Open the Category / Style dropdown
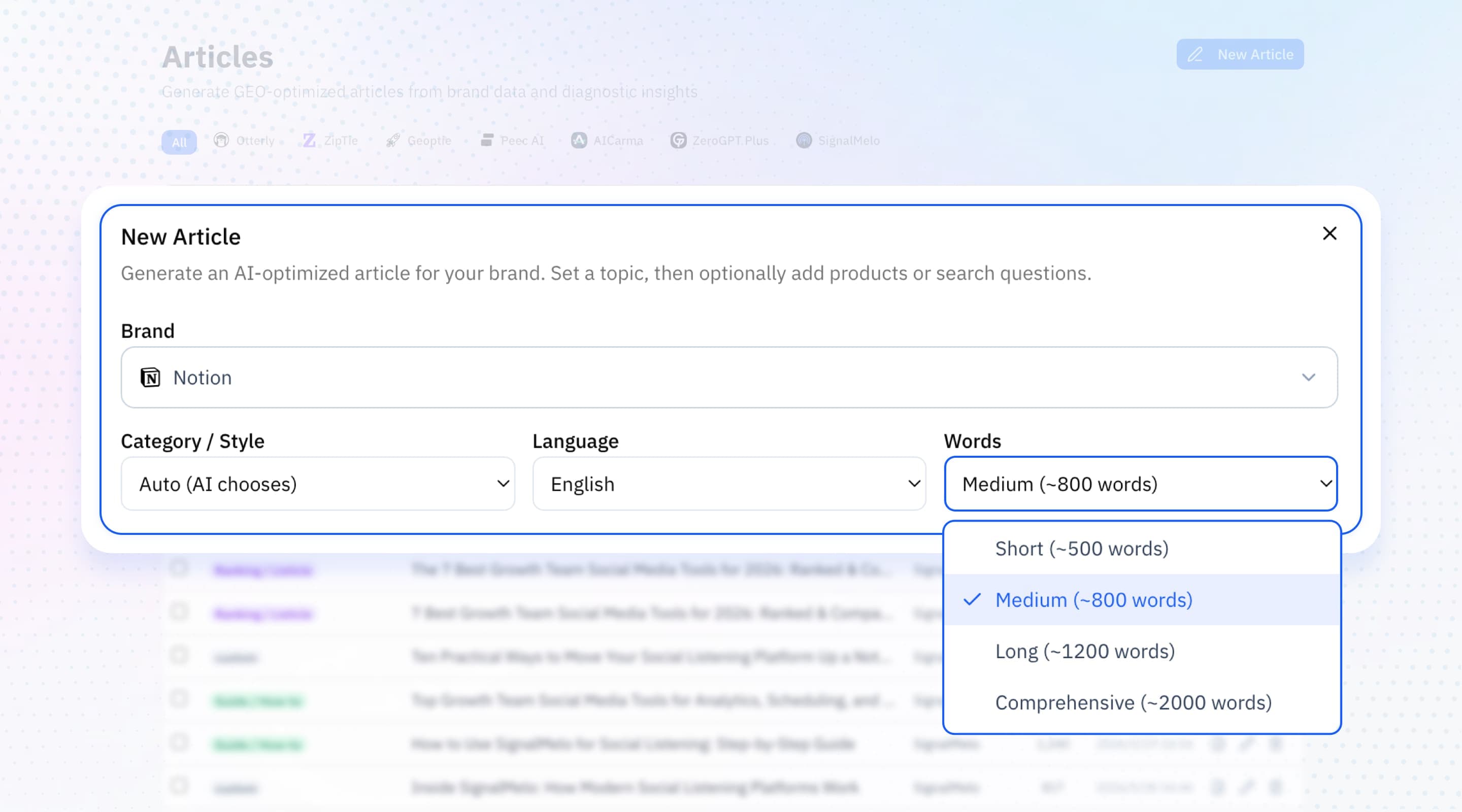The height and width of the screenshot is (812, 1462). coord(318,484)
